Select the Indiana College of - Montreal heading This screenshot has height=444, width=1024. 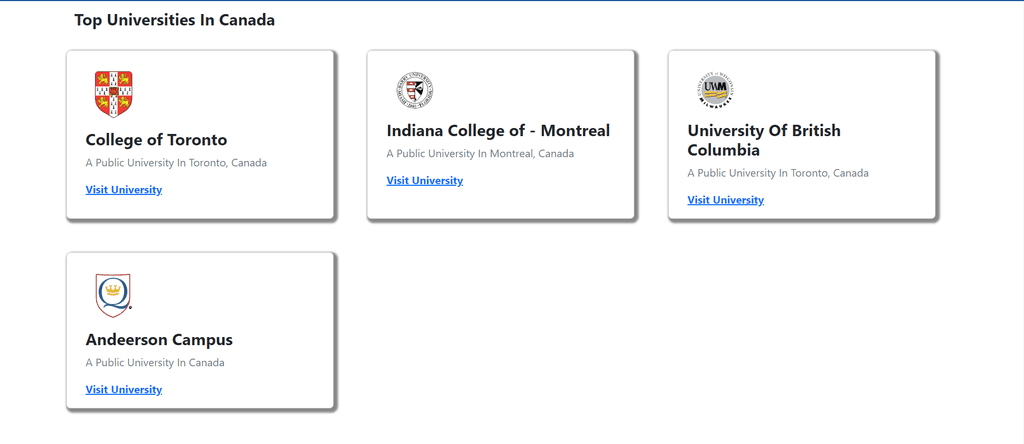498,131
